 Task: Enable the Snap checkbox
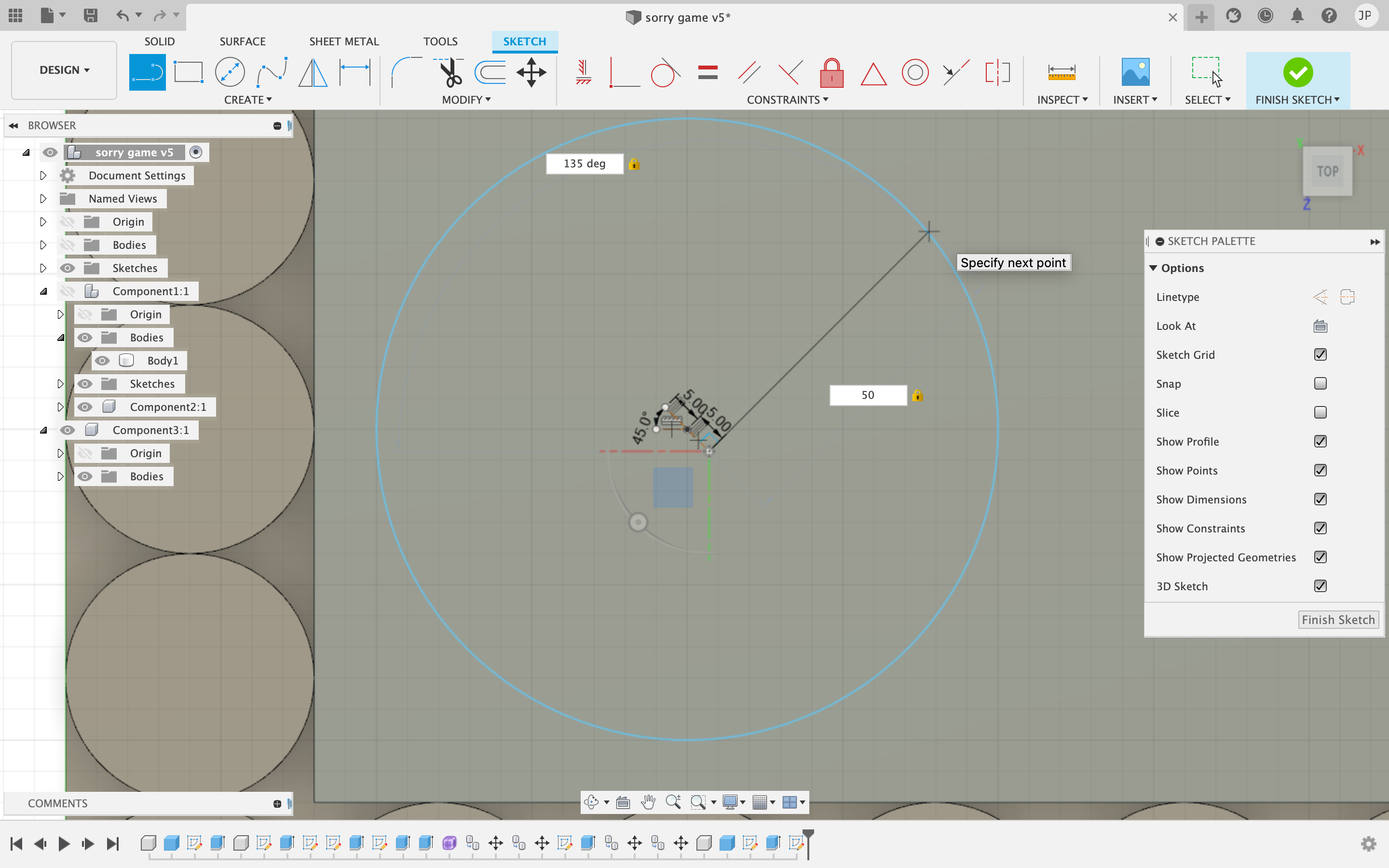(1320, 383)
